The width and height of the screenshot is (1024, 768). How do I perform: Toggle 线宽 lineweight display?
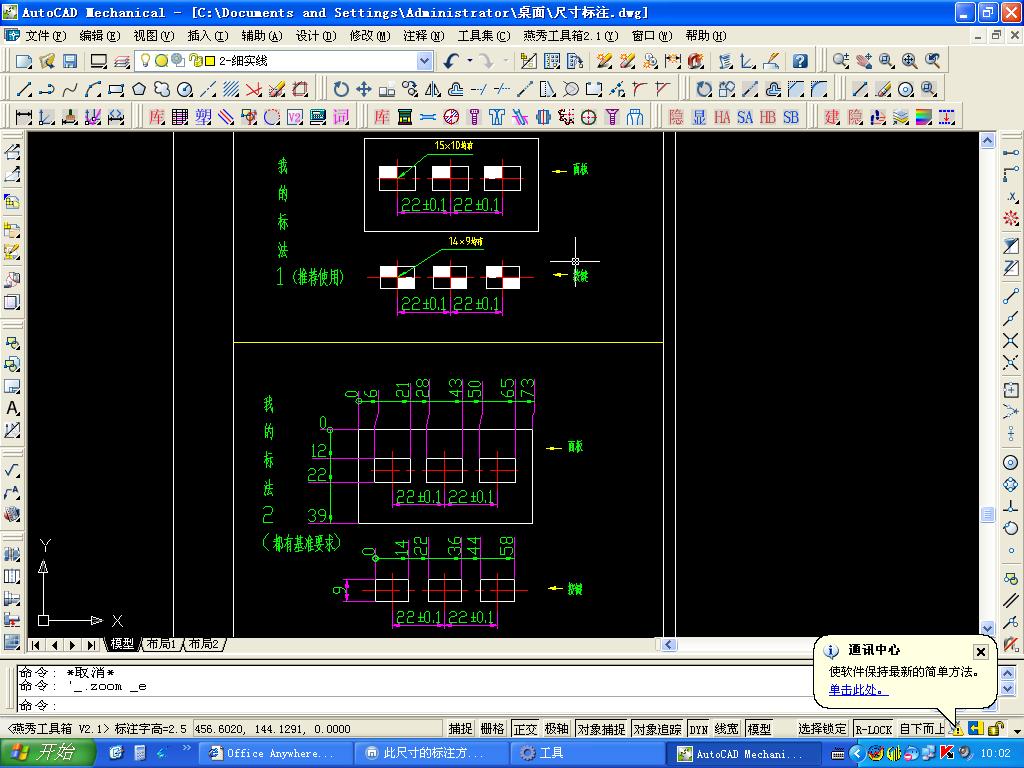727,729
